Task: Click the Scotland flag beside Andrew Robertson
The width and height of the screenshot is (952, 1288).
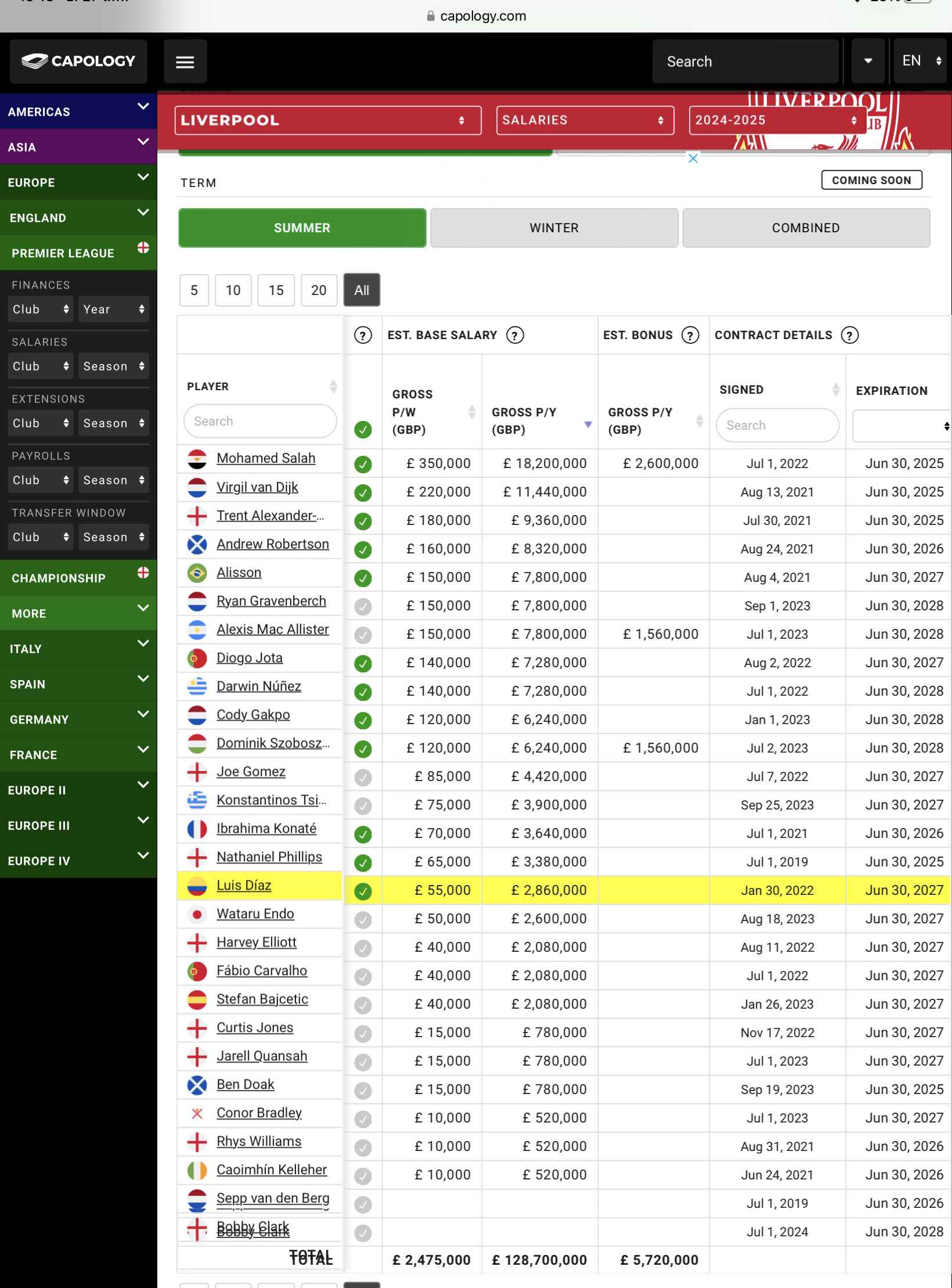Action: coord(197,544)
